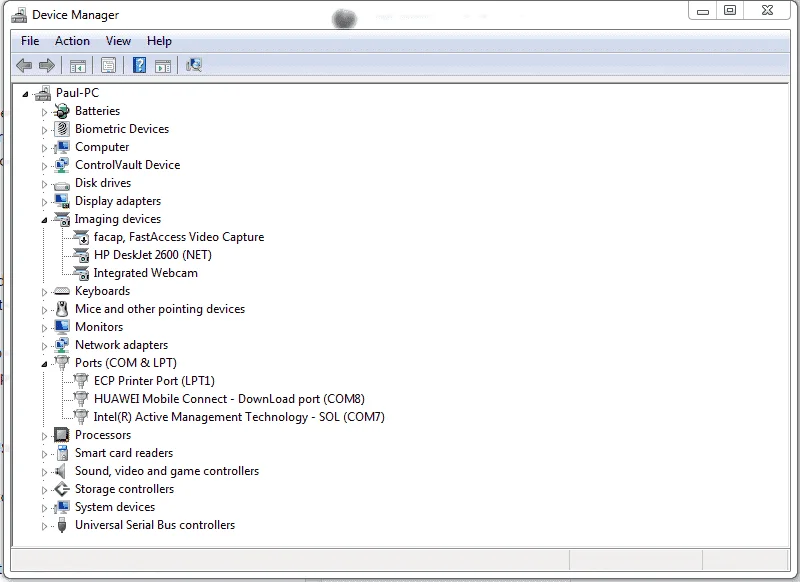Expand the Batteries category
This screenshot has height=582, width=800.
(x=44, y=112)
